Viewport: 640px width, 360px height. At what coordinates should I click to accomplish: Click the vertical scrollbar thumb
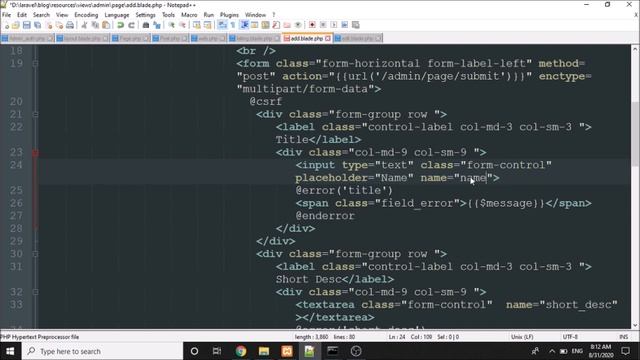pos(635,133)
